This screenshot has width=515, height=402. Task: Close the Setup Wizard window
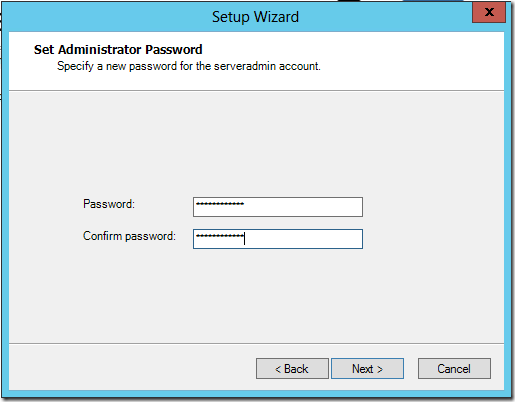[x=489, y=12]
